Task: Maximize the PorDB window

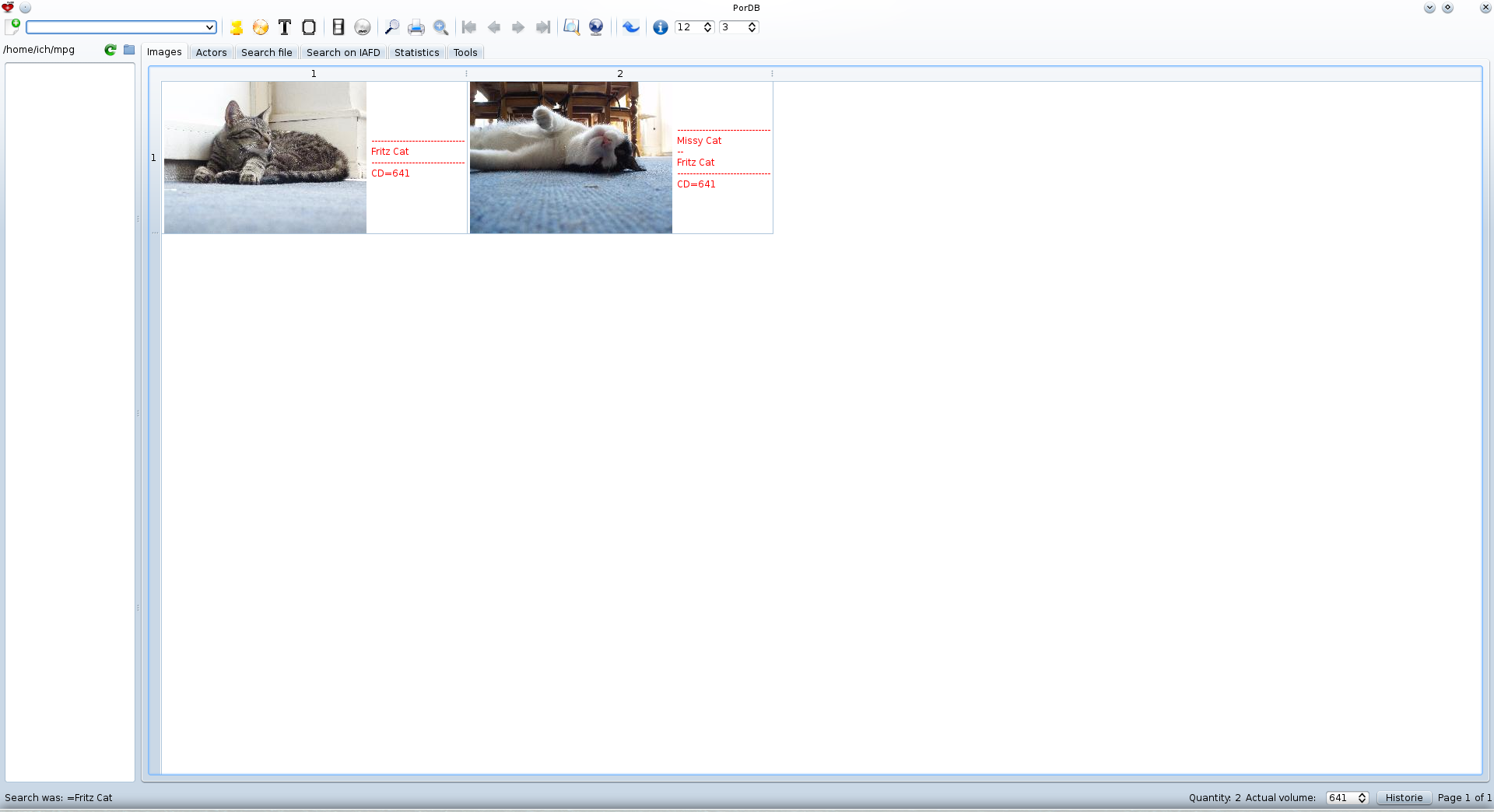Action: [1447, 8]
